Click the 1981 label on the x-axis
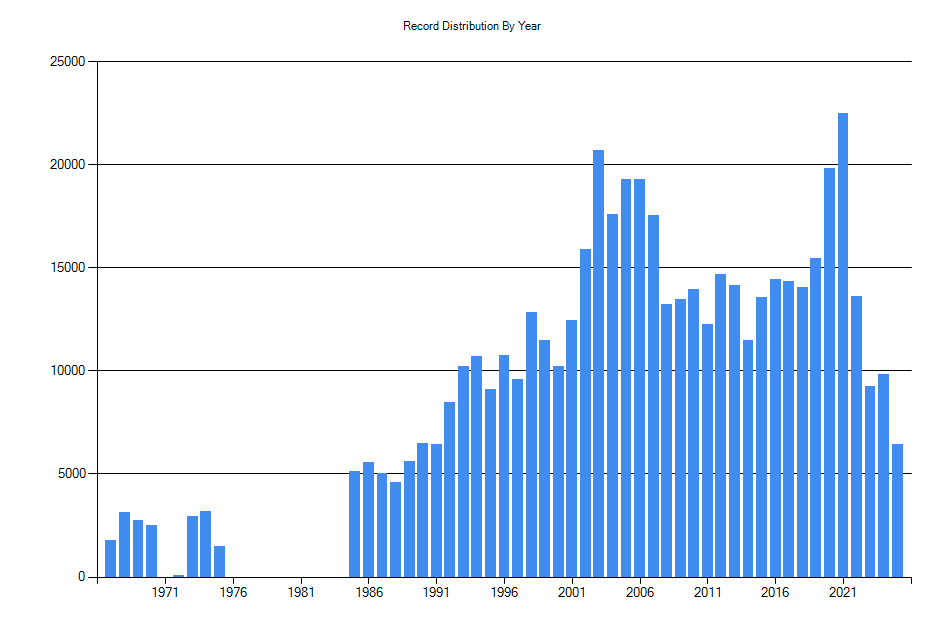 (x=301, y=592)
